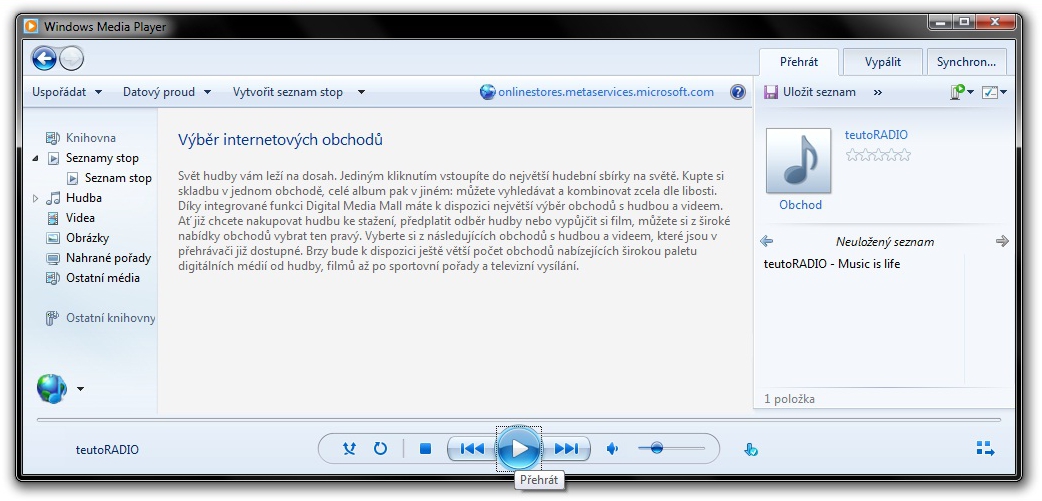The height and width of the screenshot is (501, 1042).
Task: Click Vytvořit seznam stop
Action: (288, 92)
